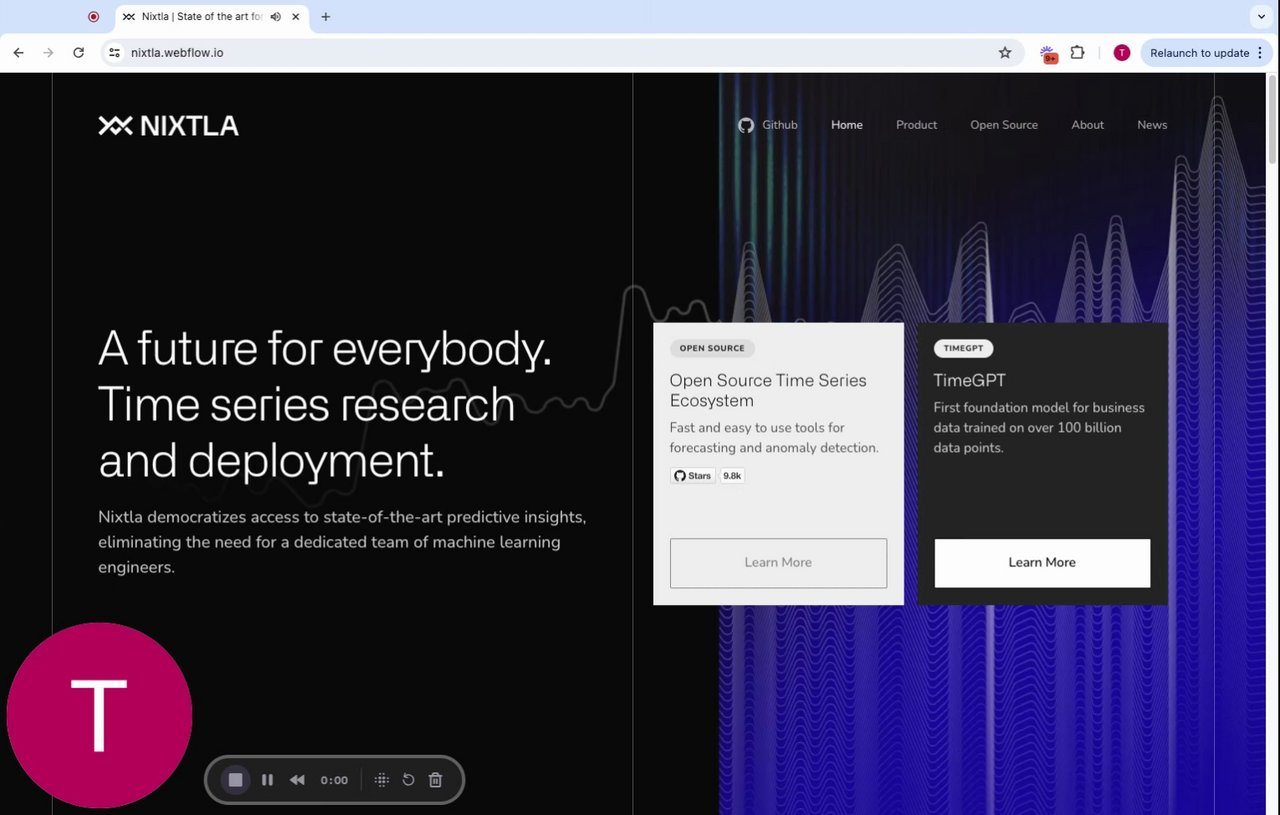Click the browser forward arrow
The image size is (1280, 815).
point(48,53)
